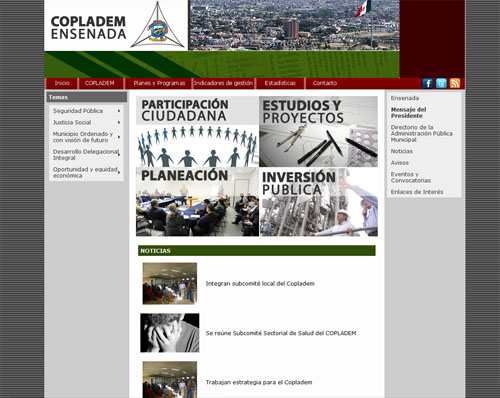The image size is (500, 398).
Task: Click black-and-white thumbnail of Subcomité de Salud news
Action: click(170, 333)
